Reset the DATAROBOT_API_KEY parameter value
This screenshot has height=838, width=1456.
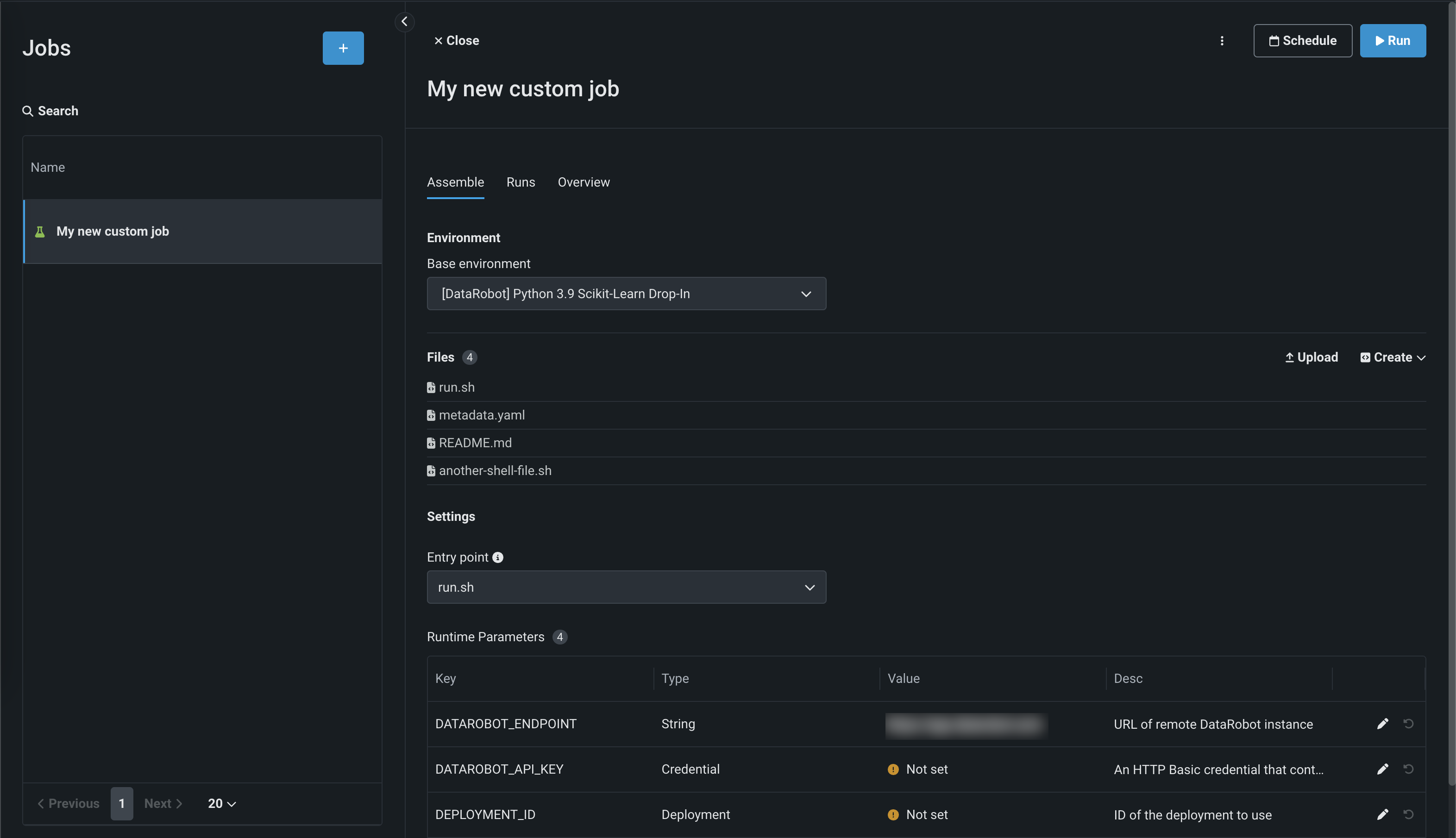(x=1408, y=769)
